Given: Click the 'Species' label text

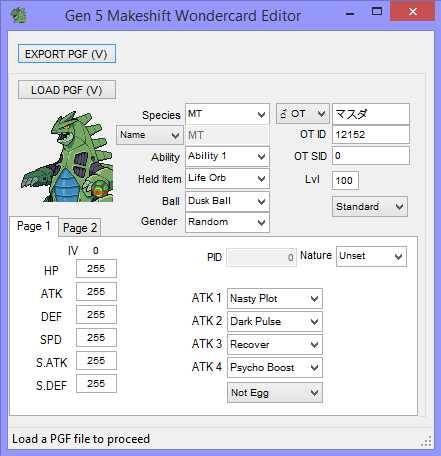Looking at the screenshot, I should click(161, 115).
